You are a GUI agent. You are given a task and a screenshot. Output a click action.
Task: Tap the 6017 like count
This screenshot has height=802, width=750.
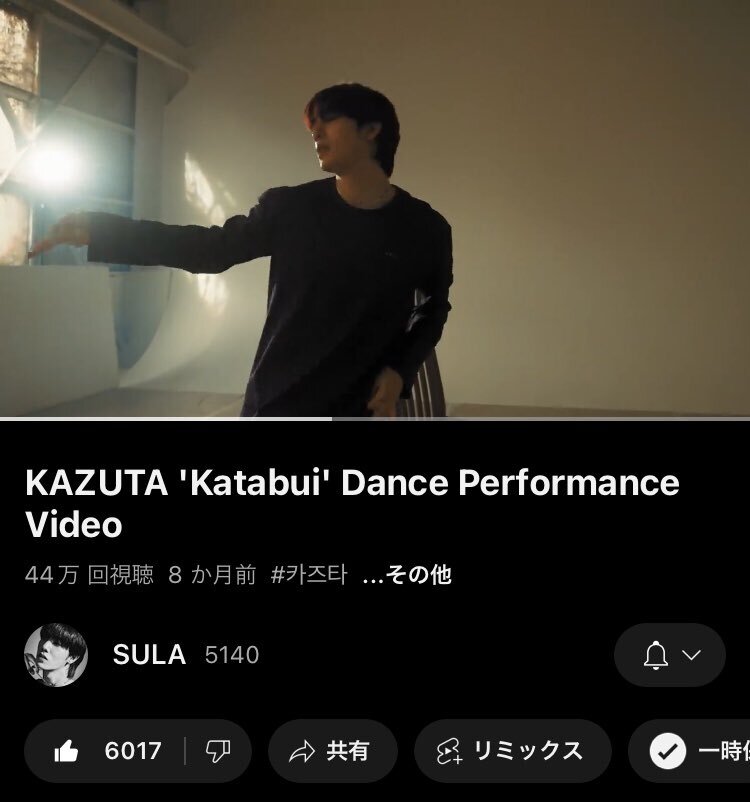point(133,751)
